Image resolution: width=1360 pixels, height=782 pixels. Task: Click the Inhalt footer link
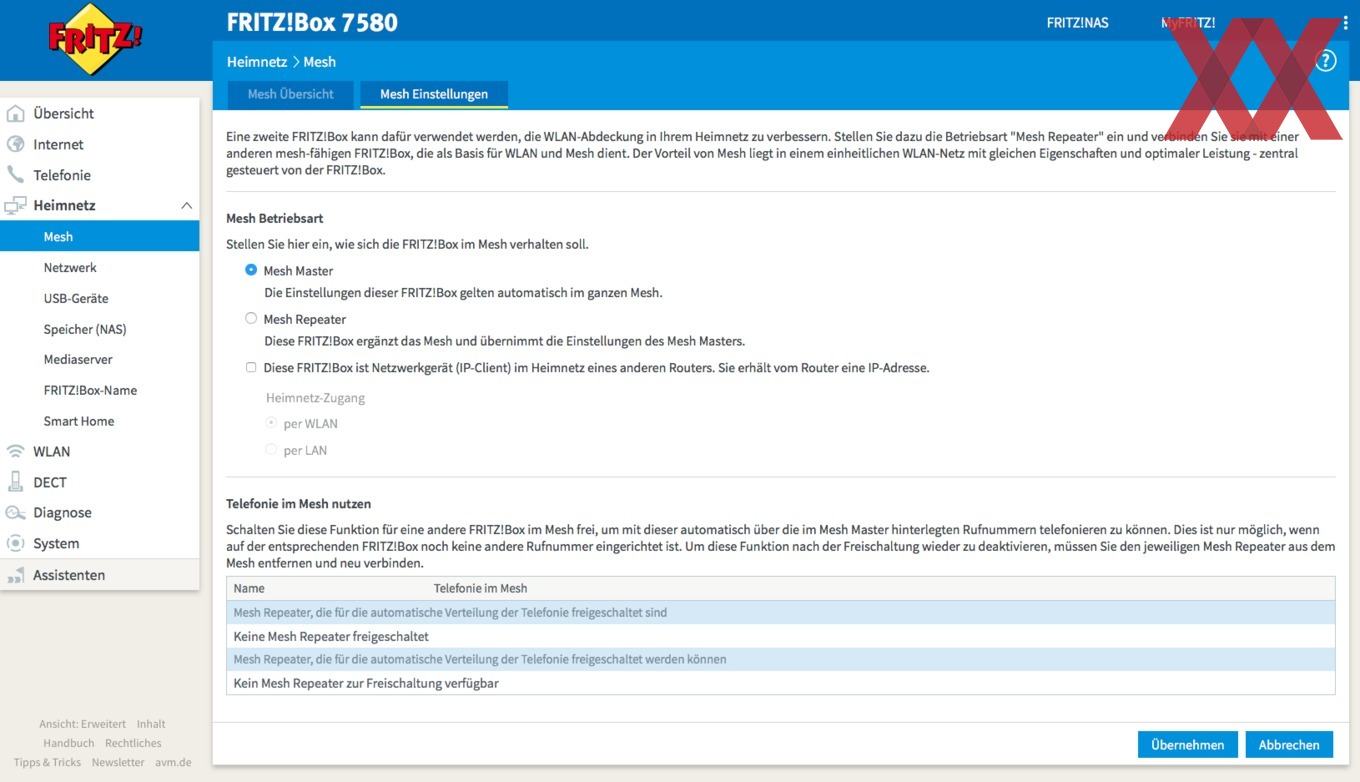coord(151,724)
